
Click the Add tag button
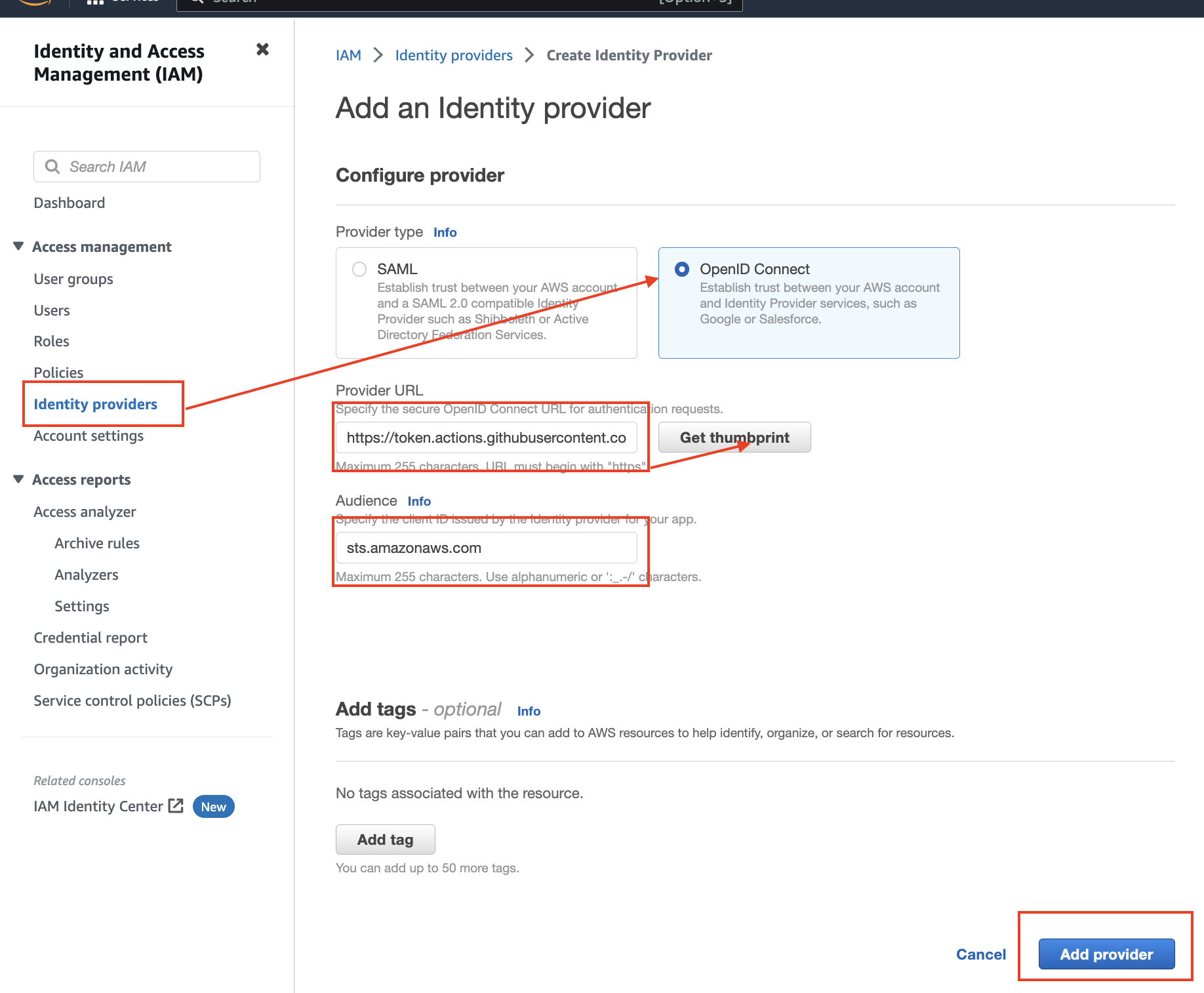(x=386, y=840)
